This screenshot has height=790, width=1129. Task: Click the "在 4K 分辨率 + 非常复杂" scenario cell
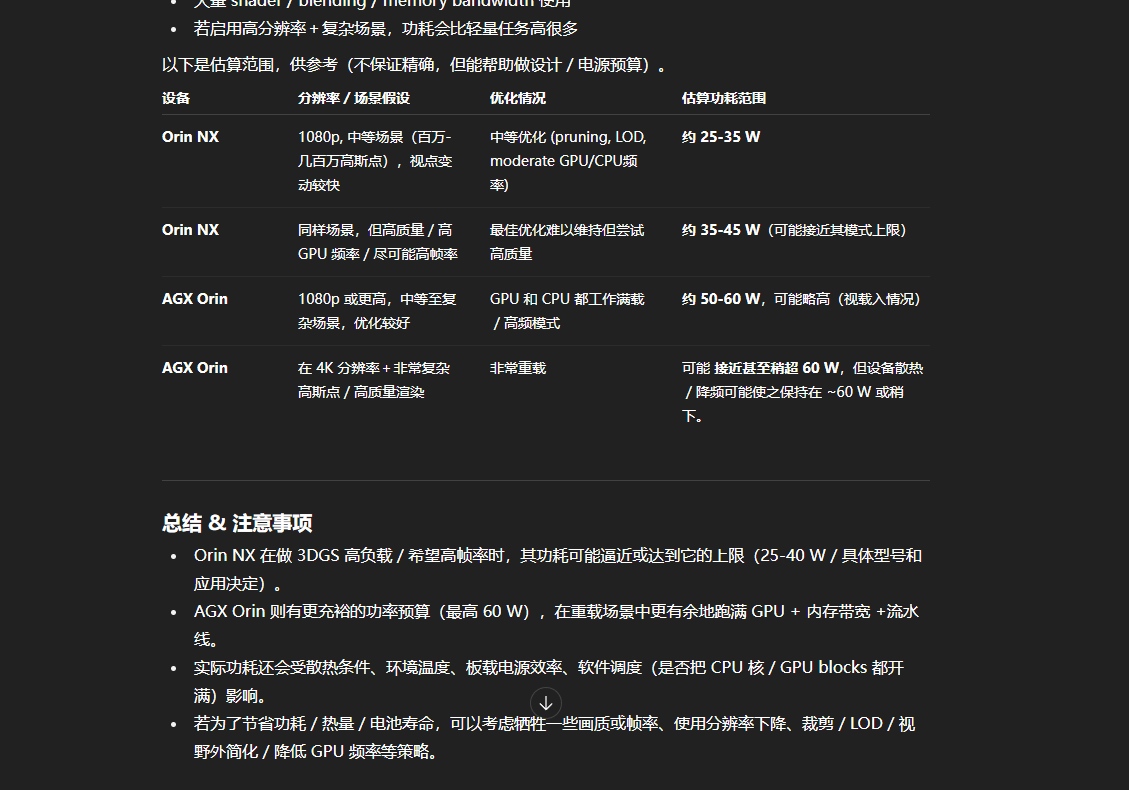point(374,380)
